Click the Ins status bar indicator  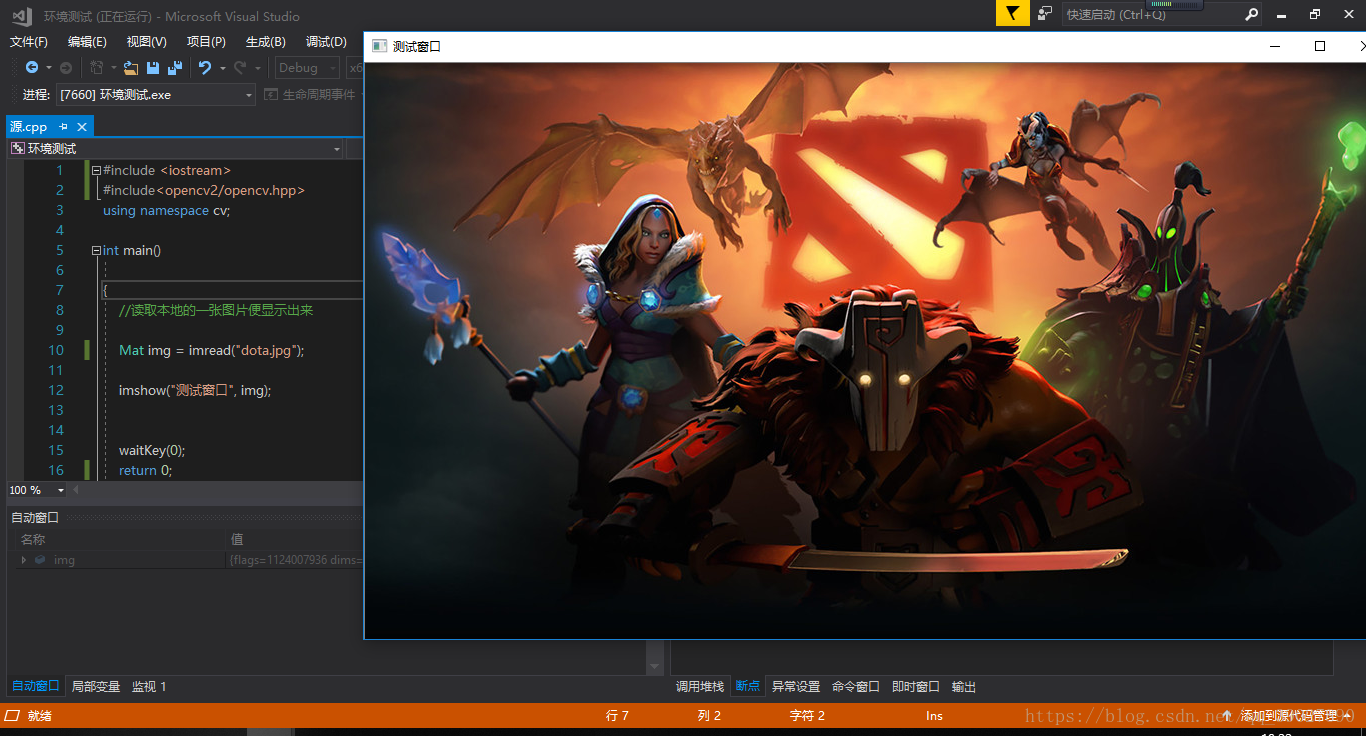tap(934, 715)
